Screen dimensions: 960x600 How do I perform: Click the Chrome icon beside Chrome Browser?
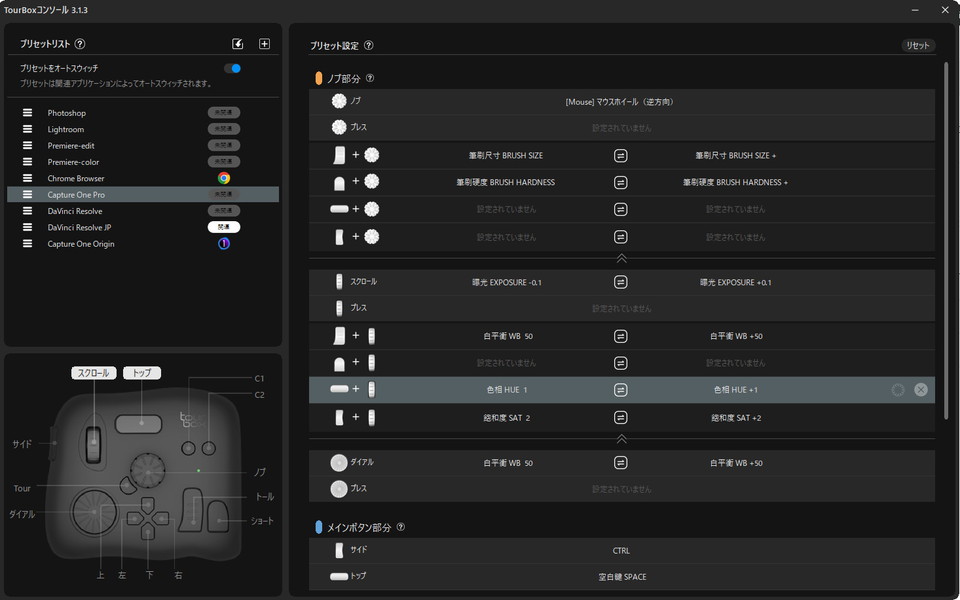coord(224,178)
